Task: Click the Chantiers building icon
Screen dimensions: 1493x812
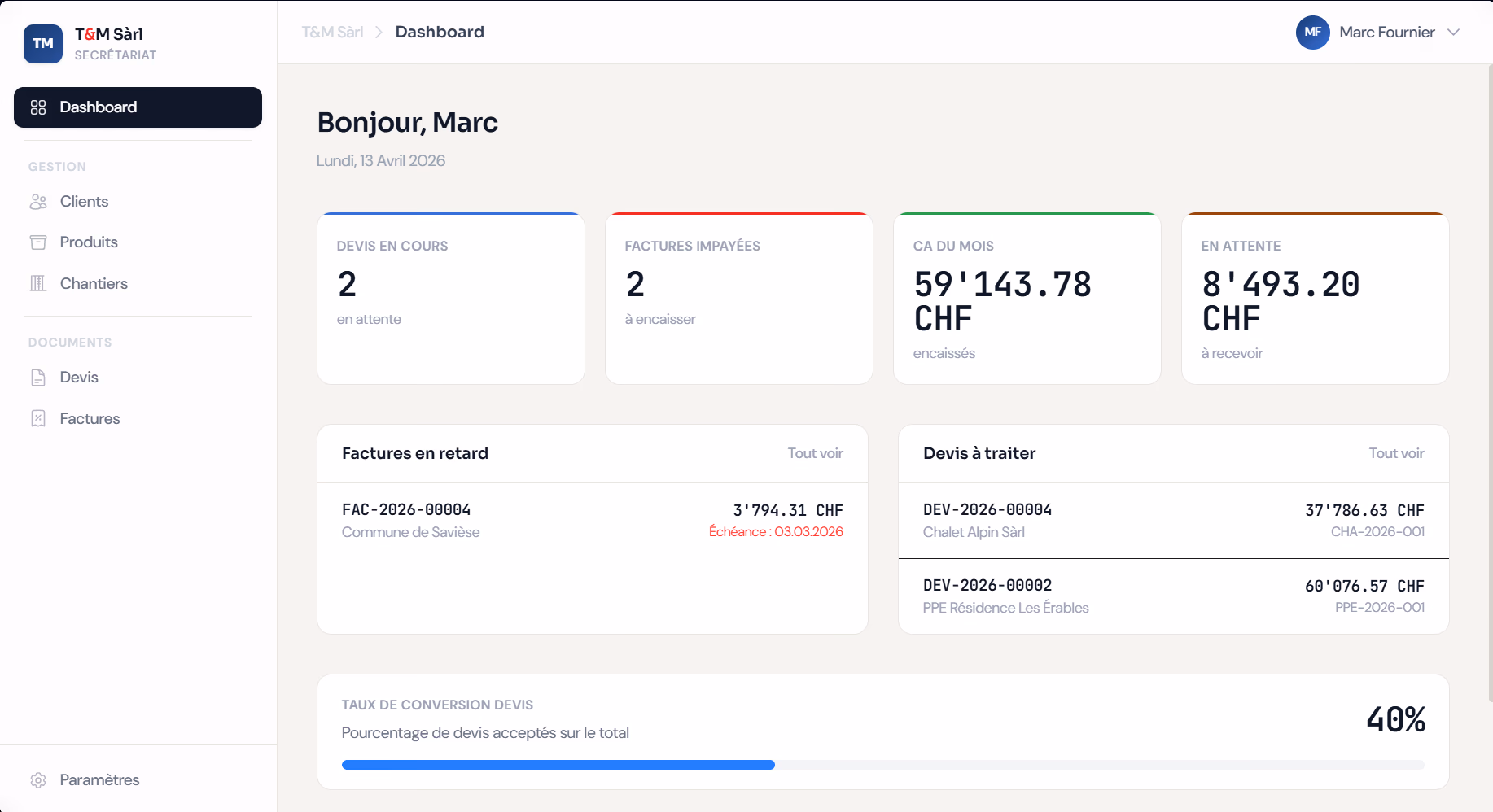Action: [x=38, y=283]
